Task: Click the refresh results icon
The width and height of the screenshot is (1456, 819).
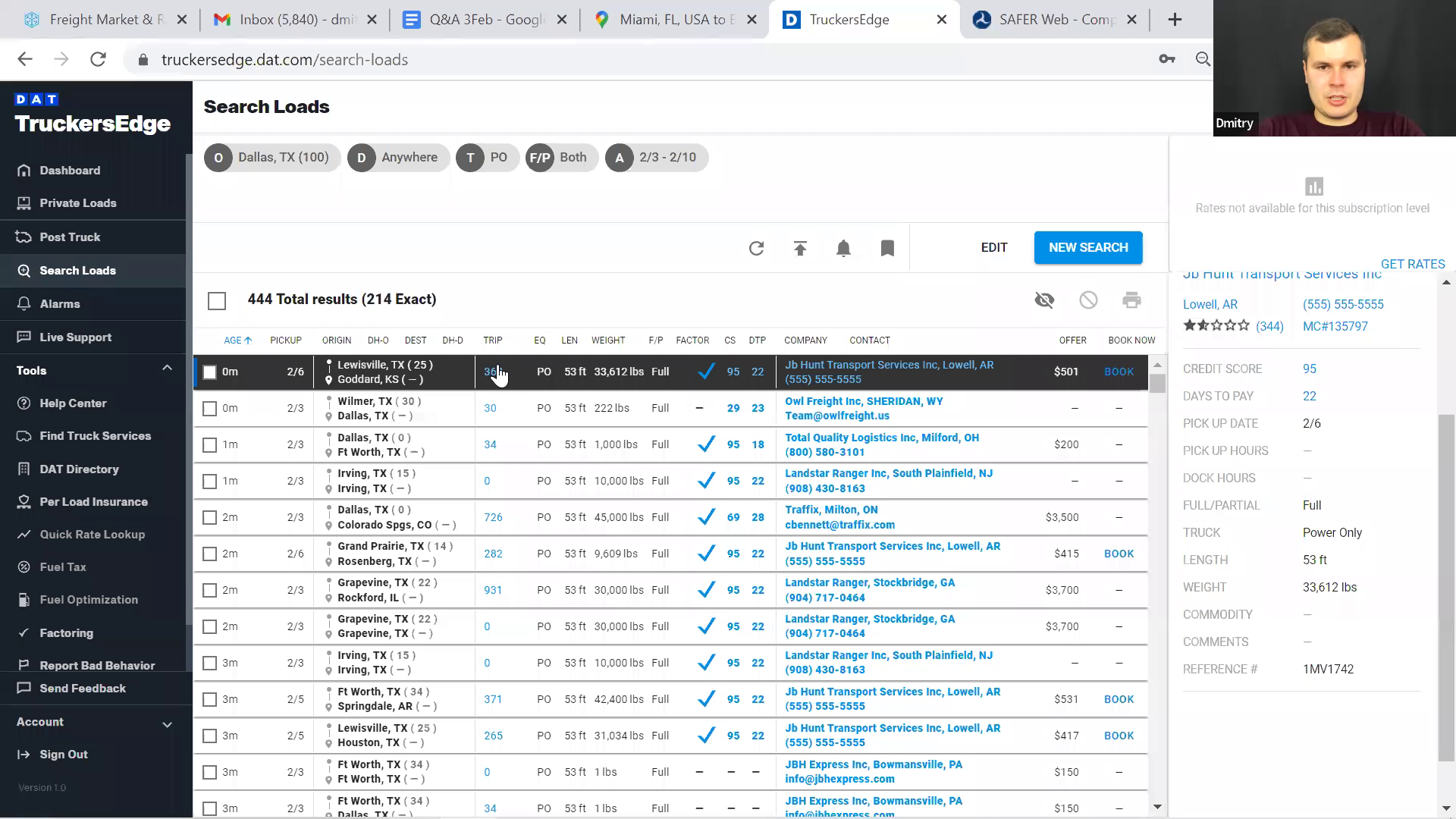Action: point(756,248)
